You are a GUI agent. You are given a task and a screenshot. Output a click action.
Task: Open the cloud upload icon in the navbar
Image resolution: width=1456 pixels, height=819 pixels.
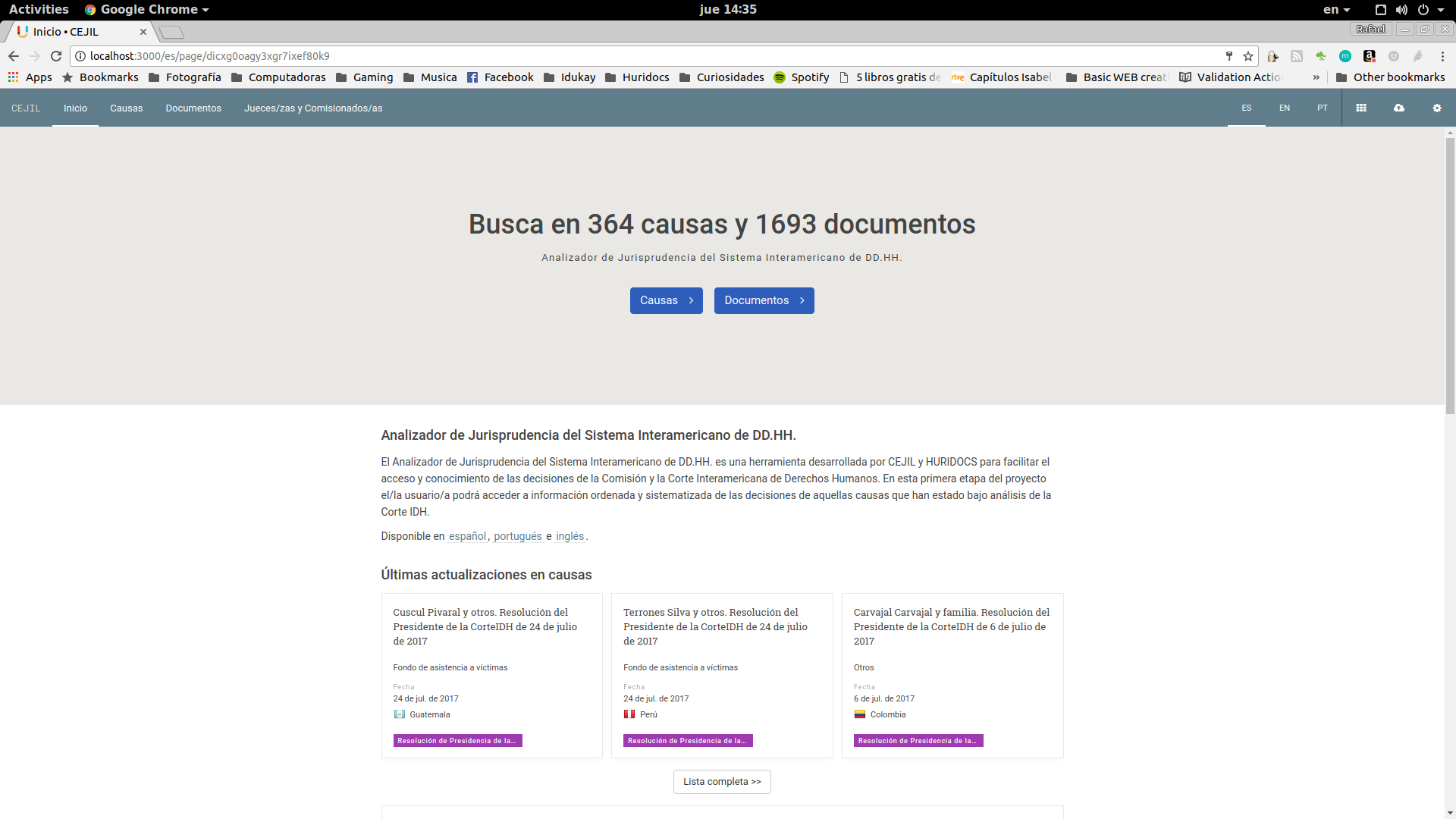[x=1399, y=108]
